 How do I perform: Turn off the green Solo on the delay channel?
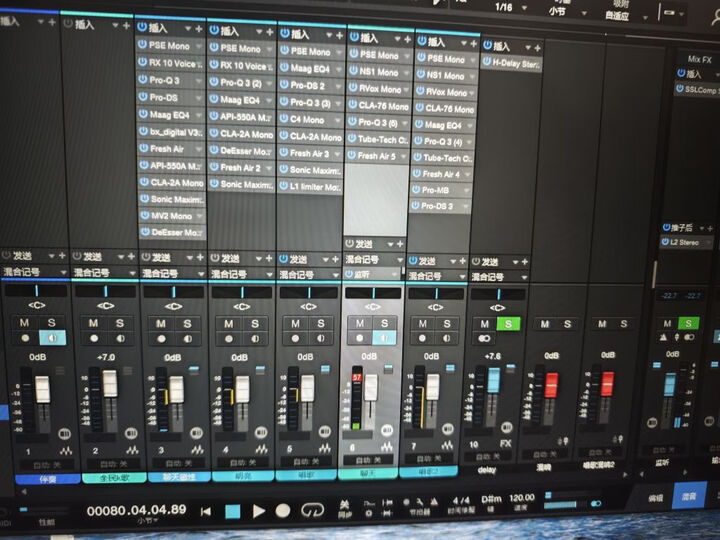click(x=508, y=324)
